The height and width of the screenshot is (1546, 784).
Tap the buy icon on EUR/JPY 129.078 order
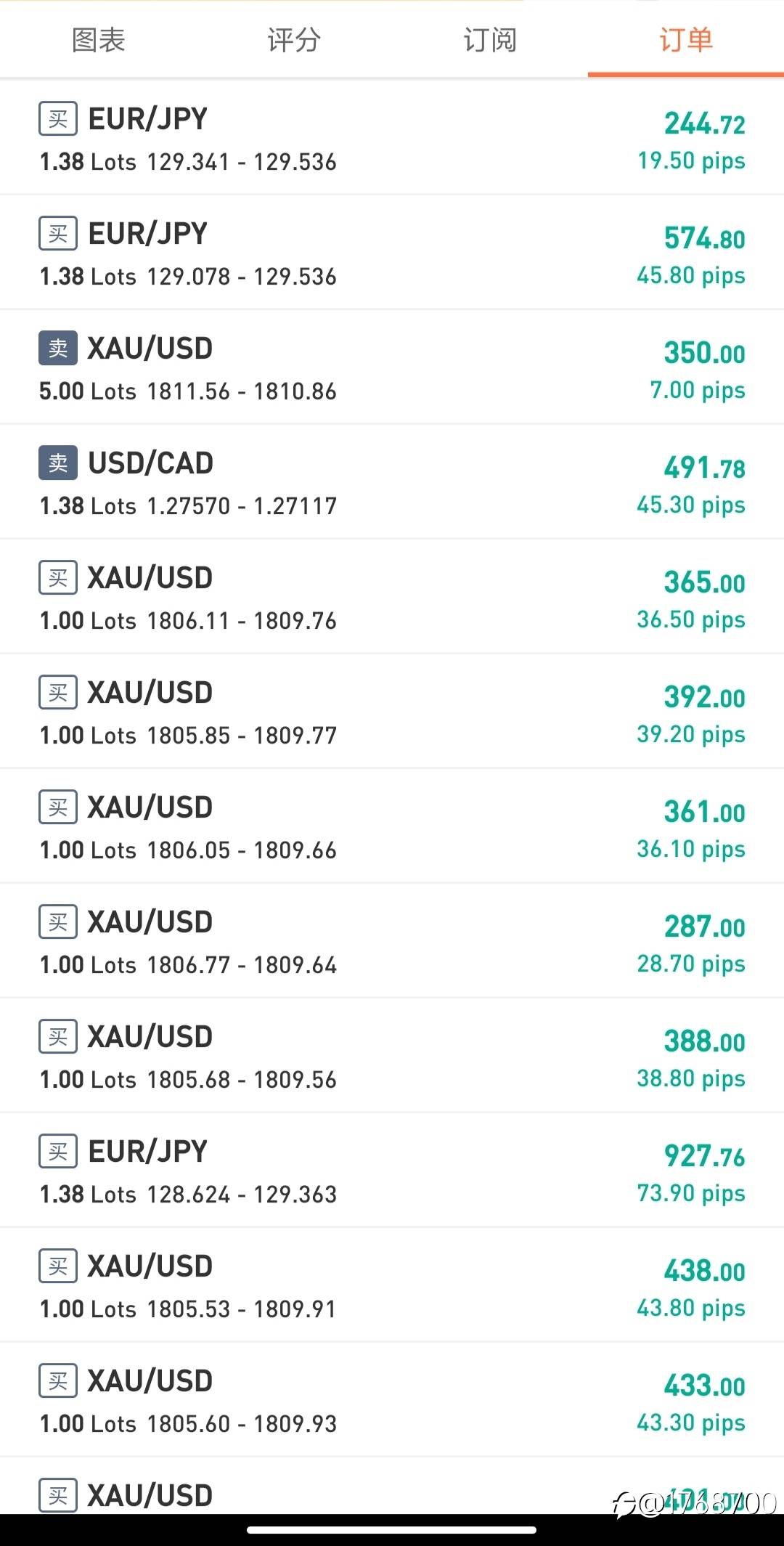(x=58, y=234)
